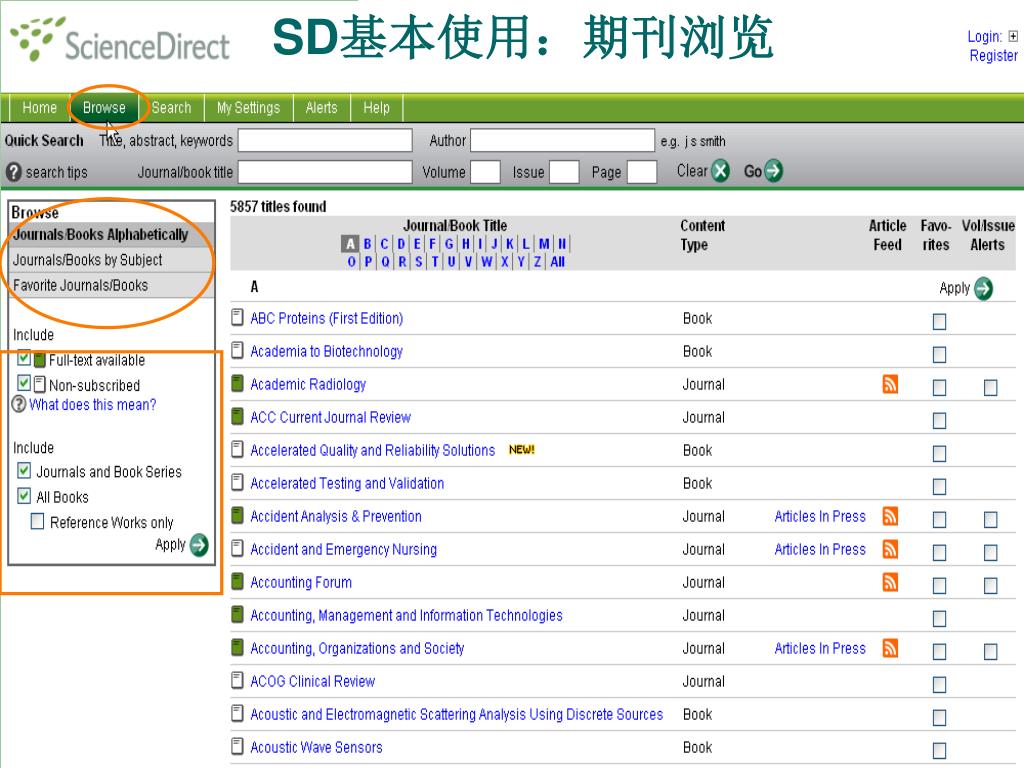The image size is (1024, 768).
Task: Toggle the Non-subscribed checkbox
Action: point(24,383)
